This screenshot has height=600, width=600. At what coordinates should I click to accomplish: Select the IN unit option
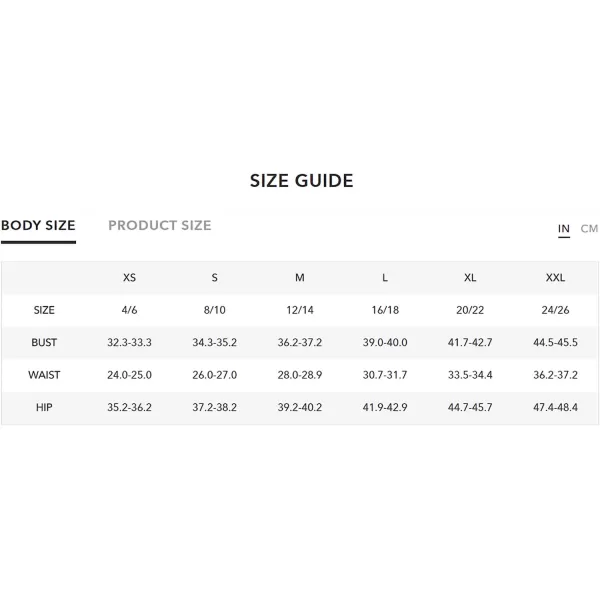pos(564,228)
